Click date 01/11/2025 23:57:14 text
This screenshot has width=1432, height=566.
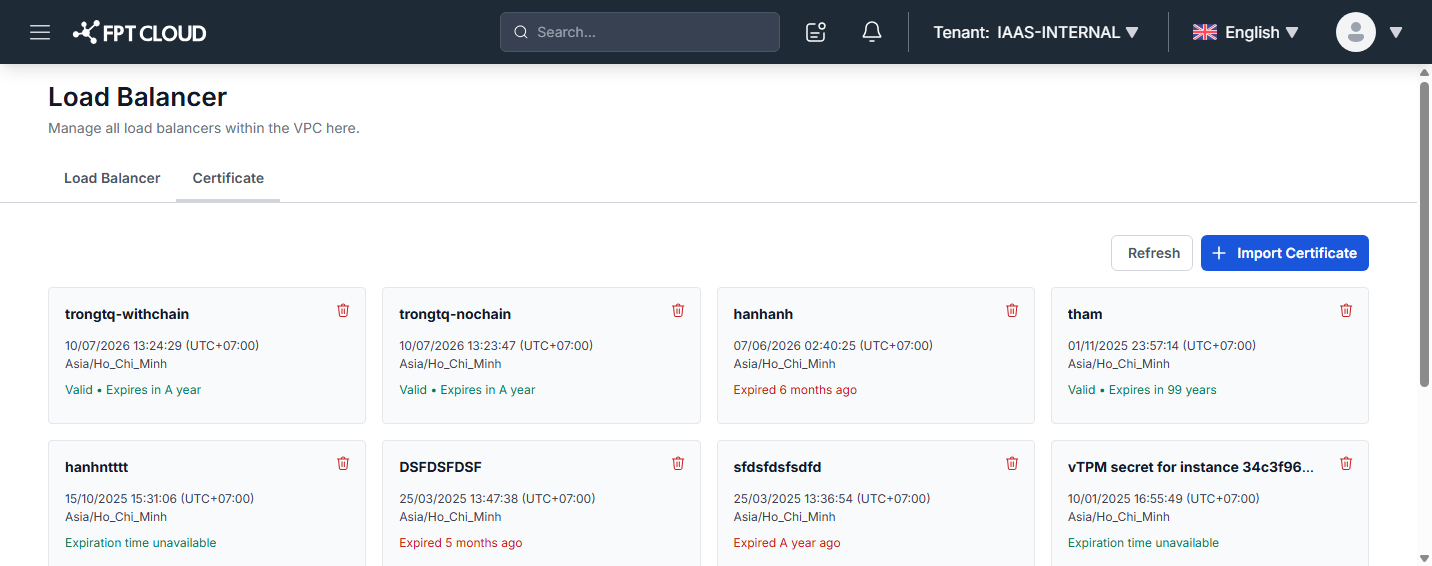pyautogui.click(x=1162, y=346)
